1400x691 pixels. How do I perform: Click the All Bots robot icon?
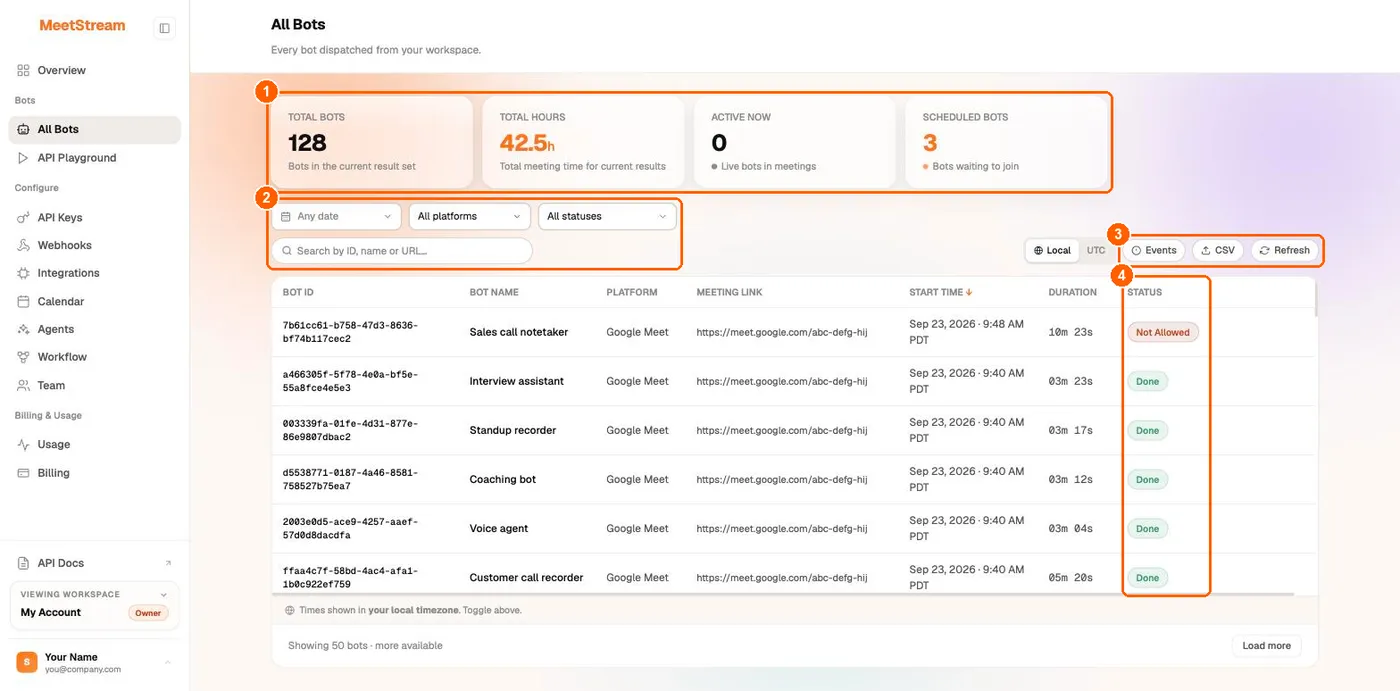[23, 129]
